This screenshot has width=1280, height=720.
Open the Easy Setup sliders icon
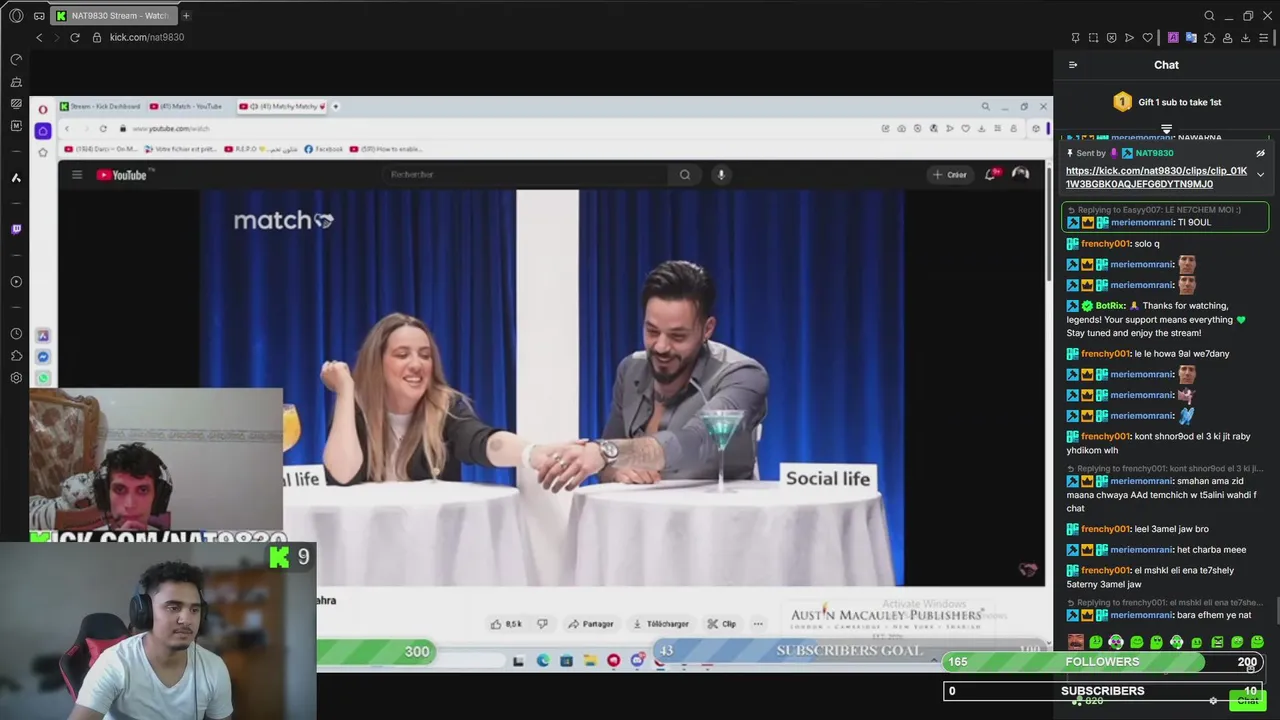[1263, 38]
